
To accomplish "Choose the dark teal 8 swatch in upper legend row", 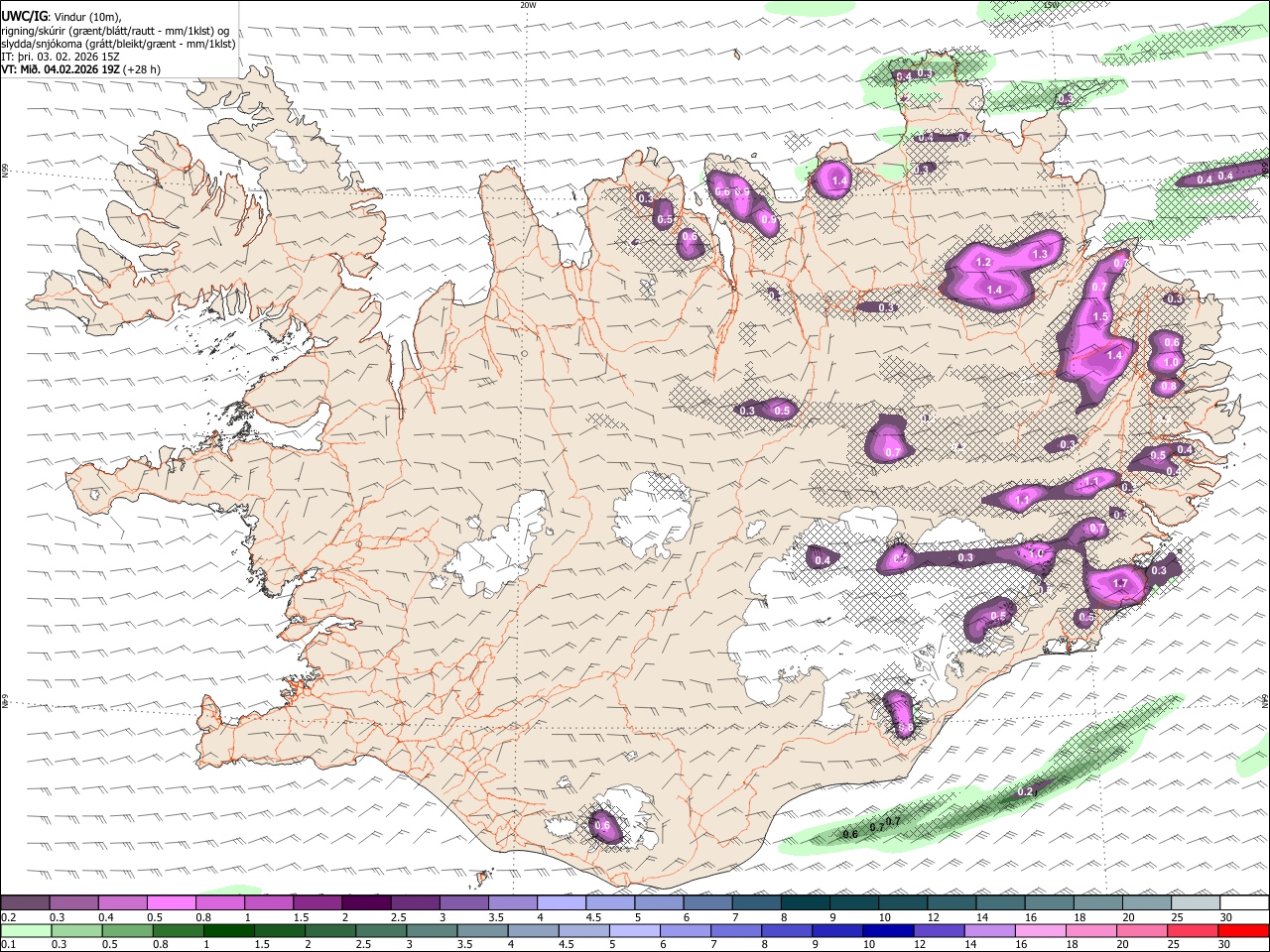I will coord(805,903).
